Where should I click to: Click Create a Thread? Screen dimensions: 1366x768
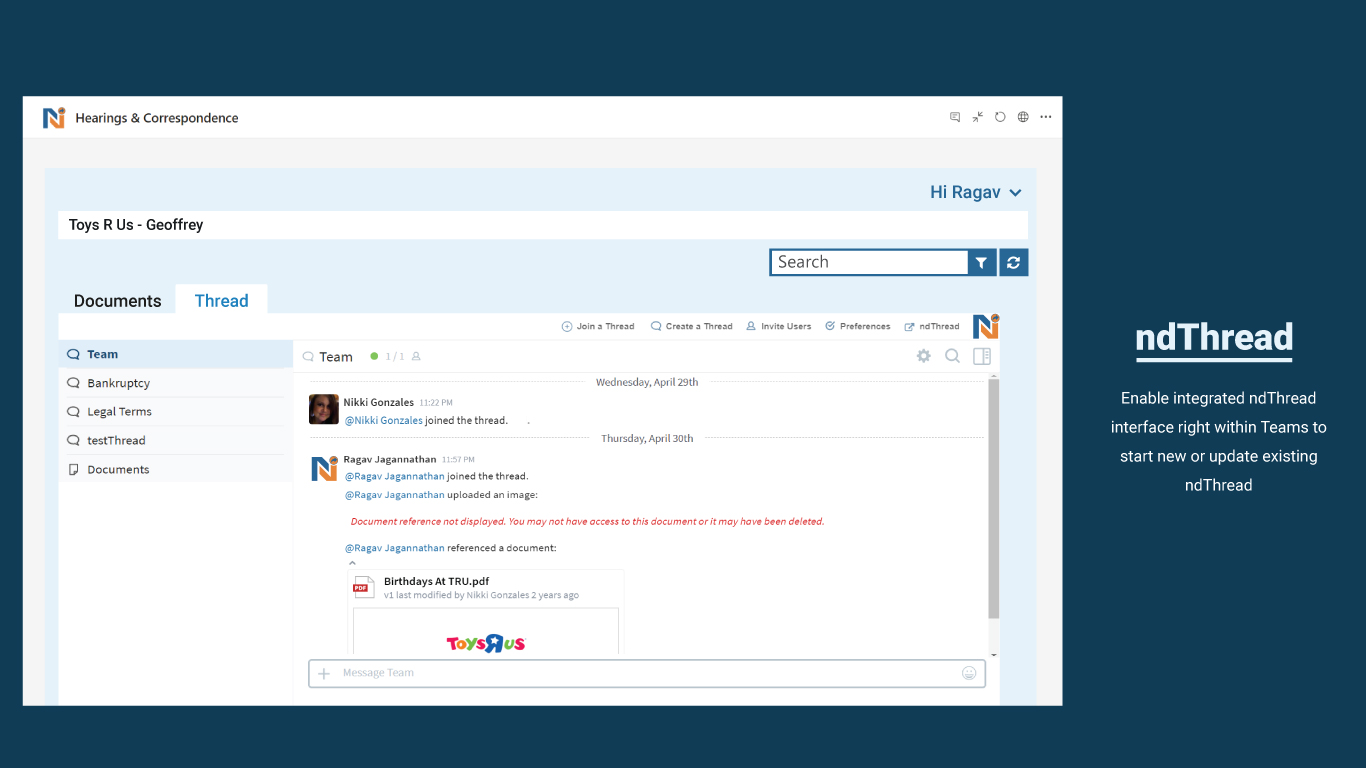[692, 327]
